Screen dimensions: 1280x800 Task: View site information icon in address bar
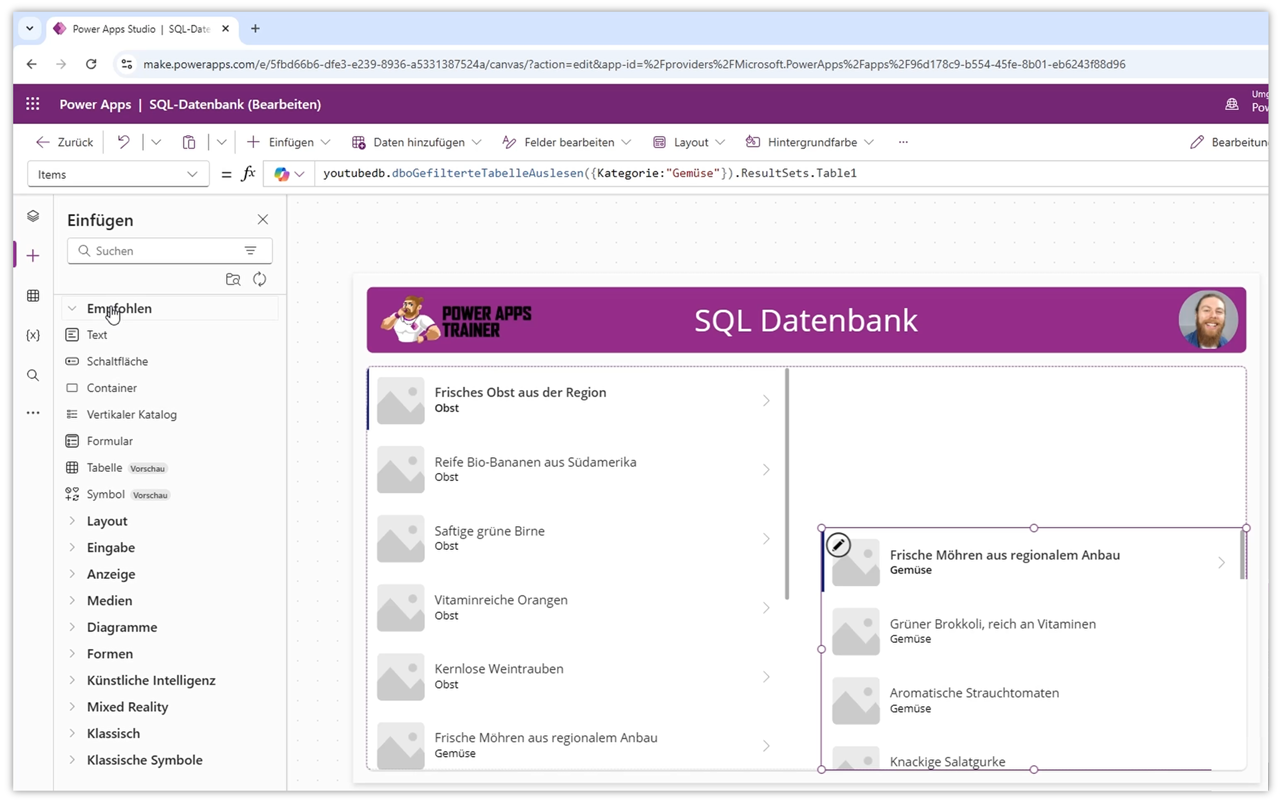click(126, 64)
